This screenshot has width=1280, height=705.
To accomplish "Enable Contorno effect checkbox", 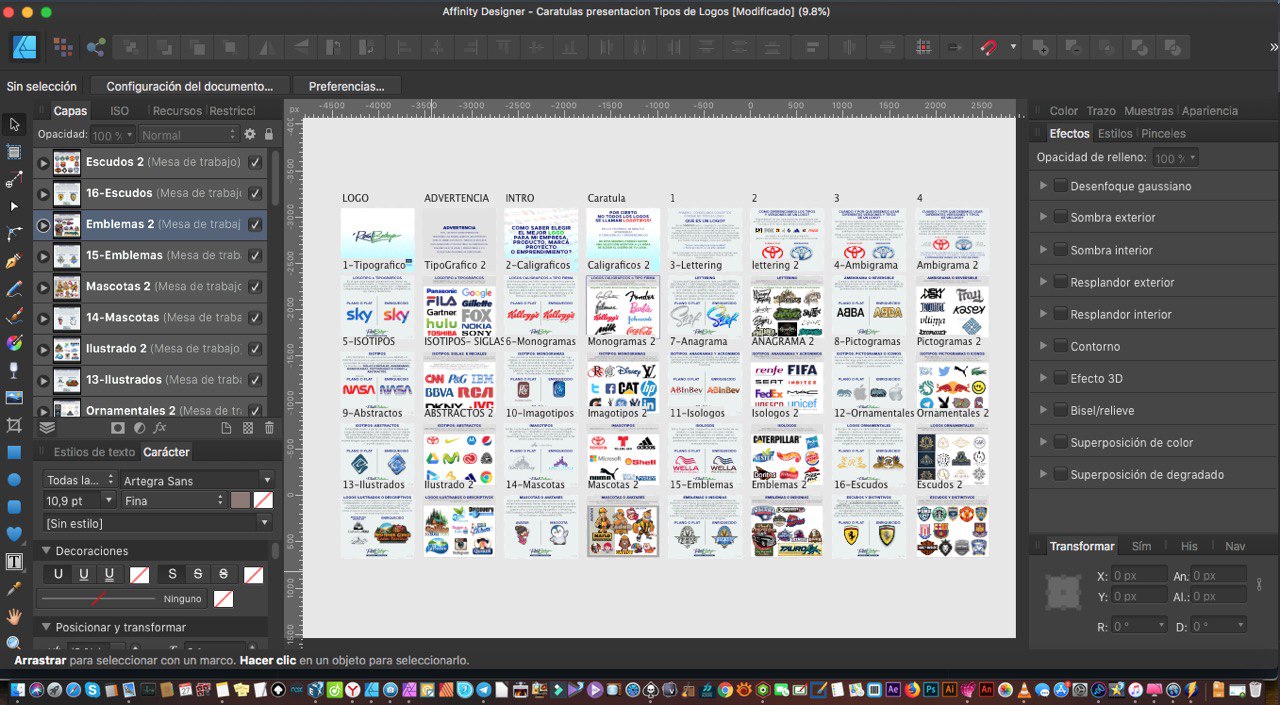I will tap(1060, 346).
